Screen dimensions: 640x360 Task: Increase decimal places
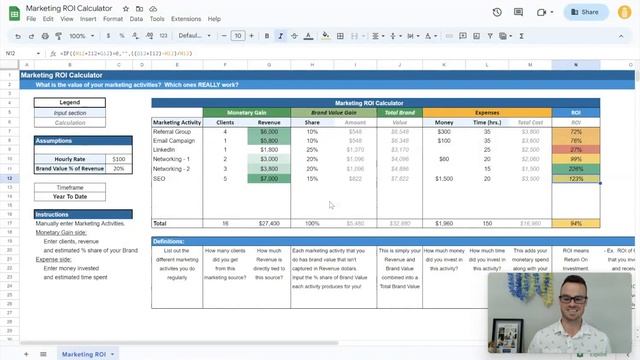pyautogui.click(x=149, y=36)
